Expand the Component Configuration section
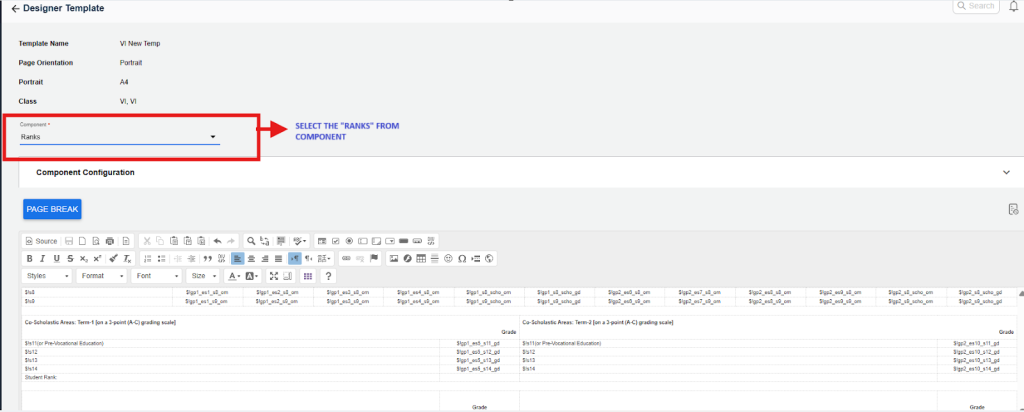The height and width of the screenshot is (412, 1024). 1006,172
